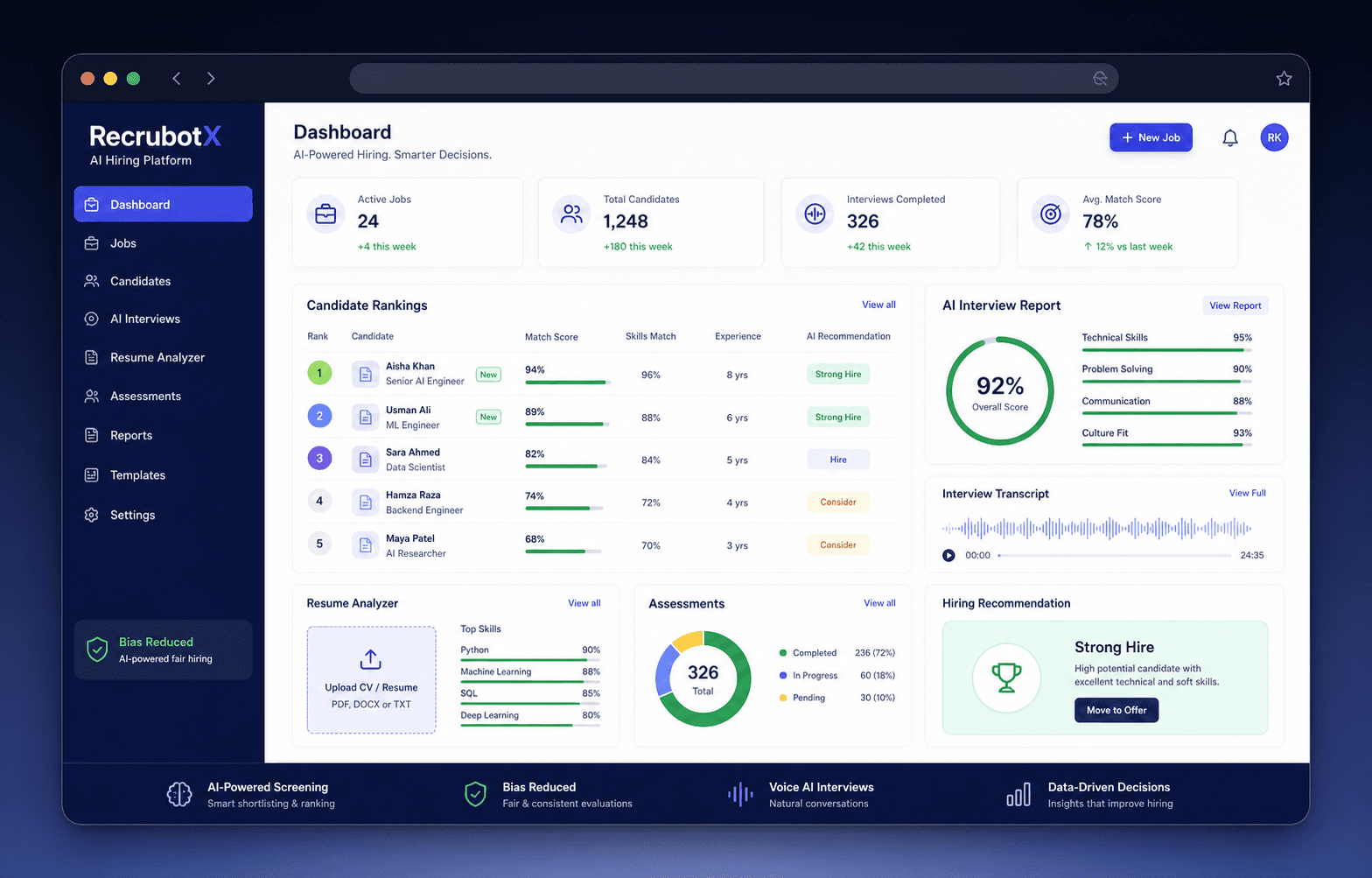Screen dimensions: 1372x878
Task: Open Maya Patel's resume document icon
Action: 365,545
